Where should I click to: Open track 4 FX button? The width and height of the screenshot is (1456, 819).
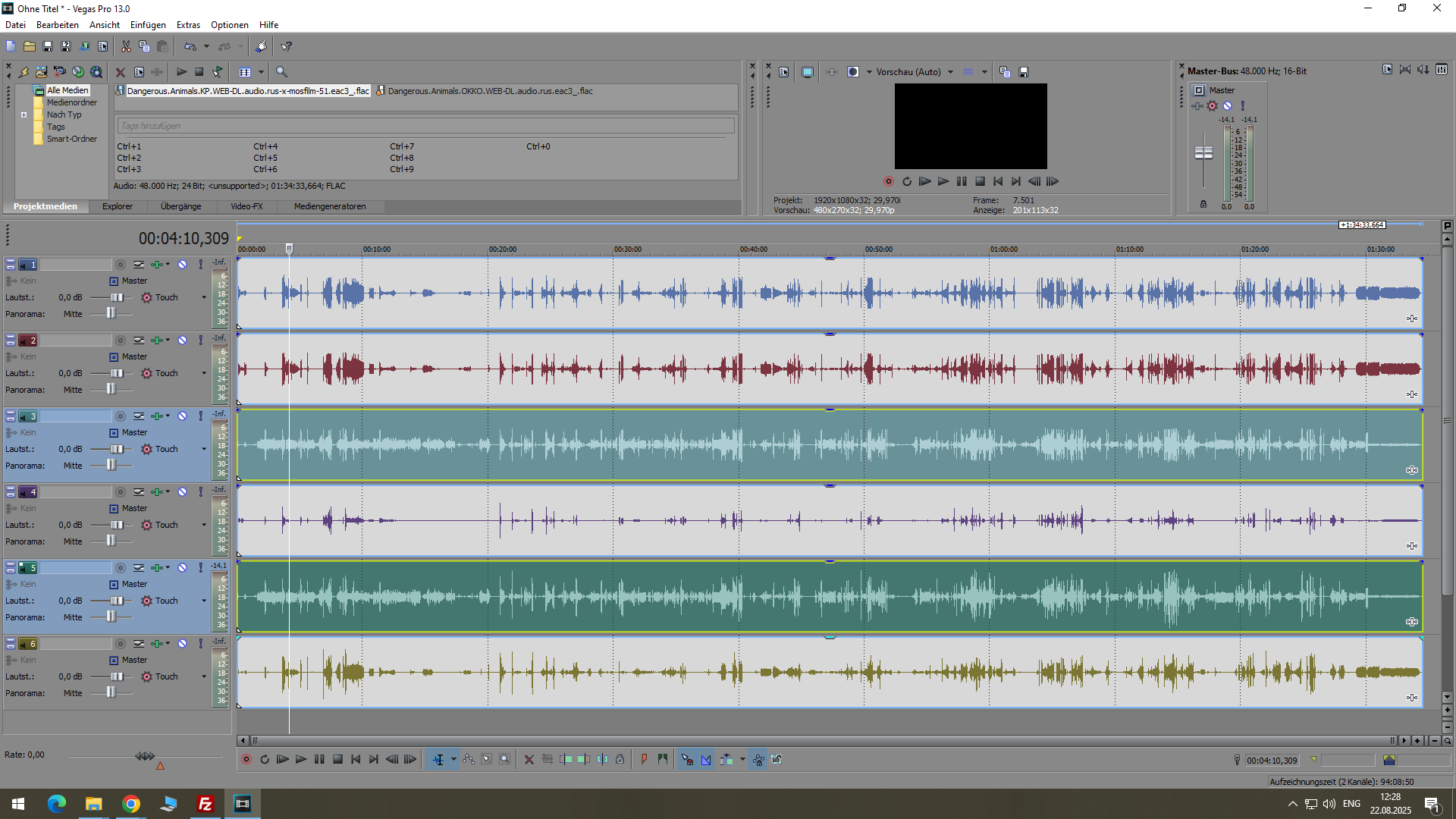pyautogui.click(x=157, y=492)
